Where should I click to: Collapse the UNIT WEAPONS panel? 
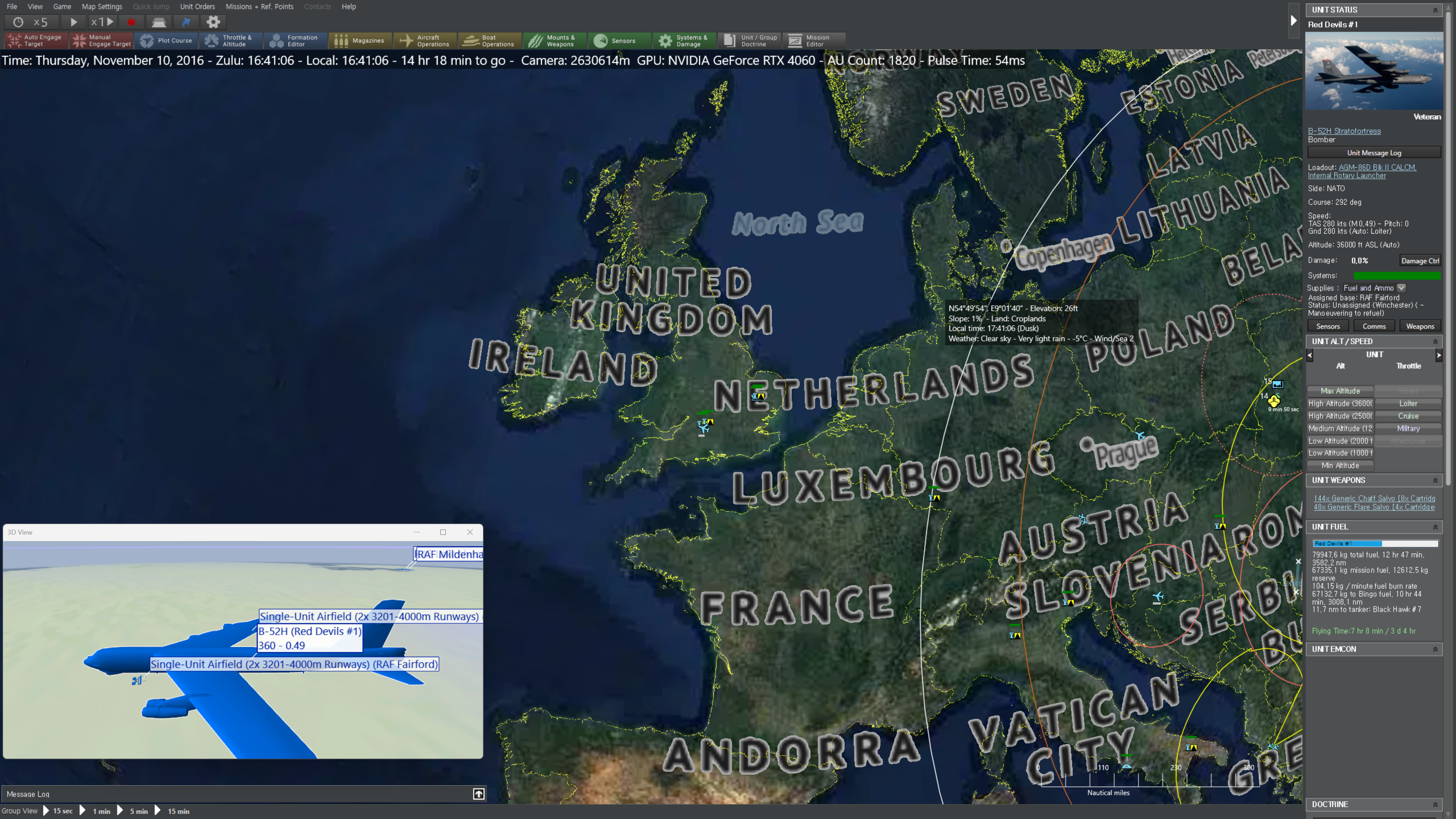(x=1435, y=480)
